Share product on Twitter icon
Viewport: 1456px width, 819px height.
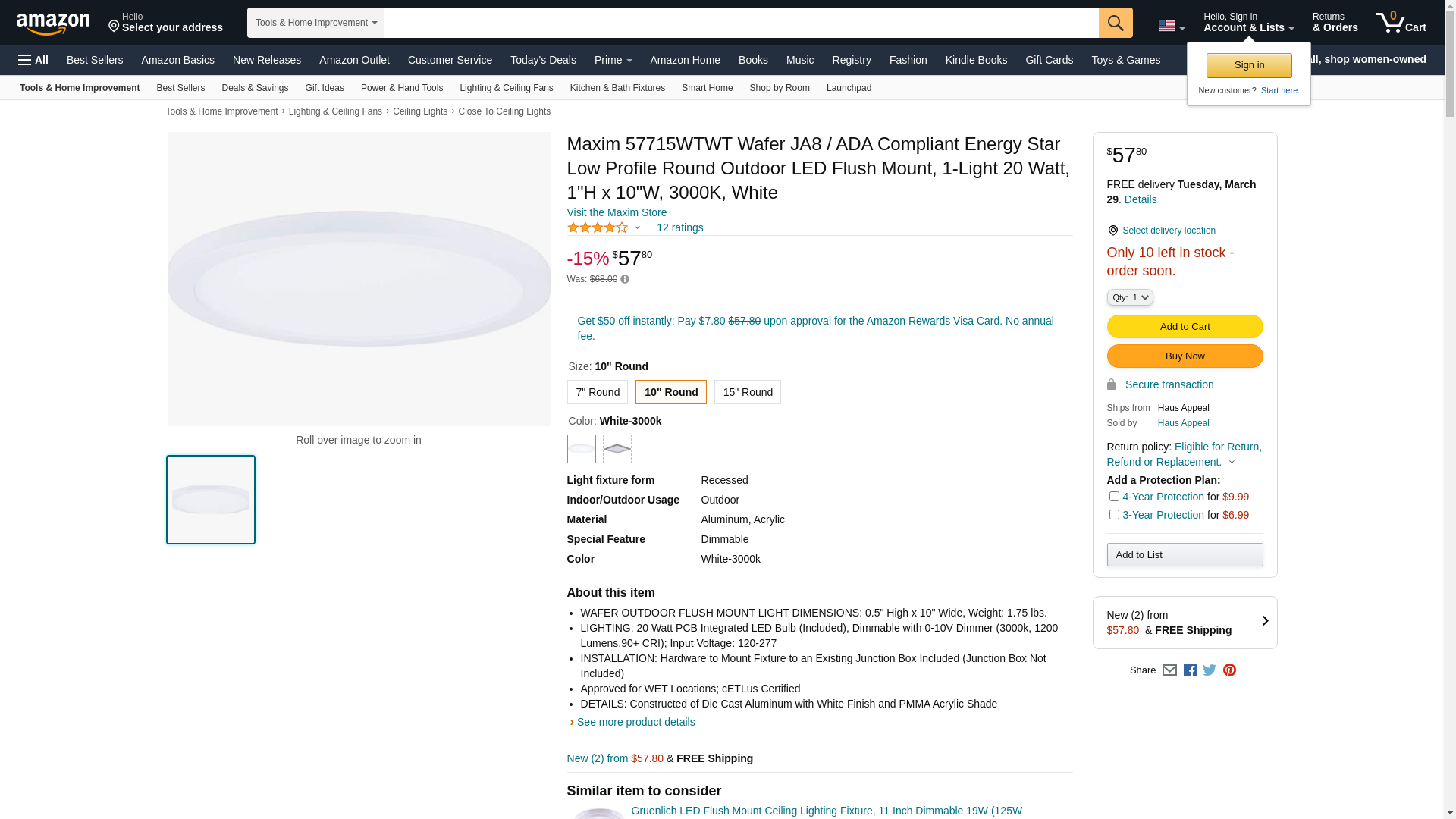coord(1210,670)
